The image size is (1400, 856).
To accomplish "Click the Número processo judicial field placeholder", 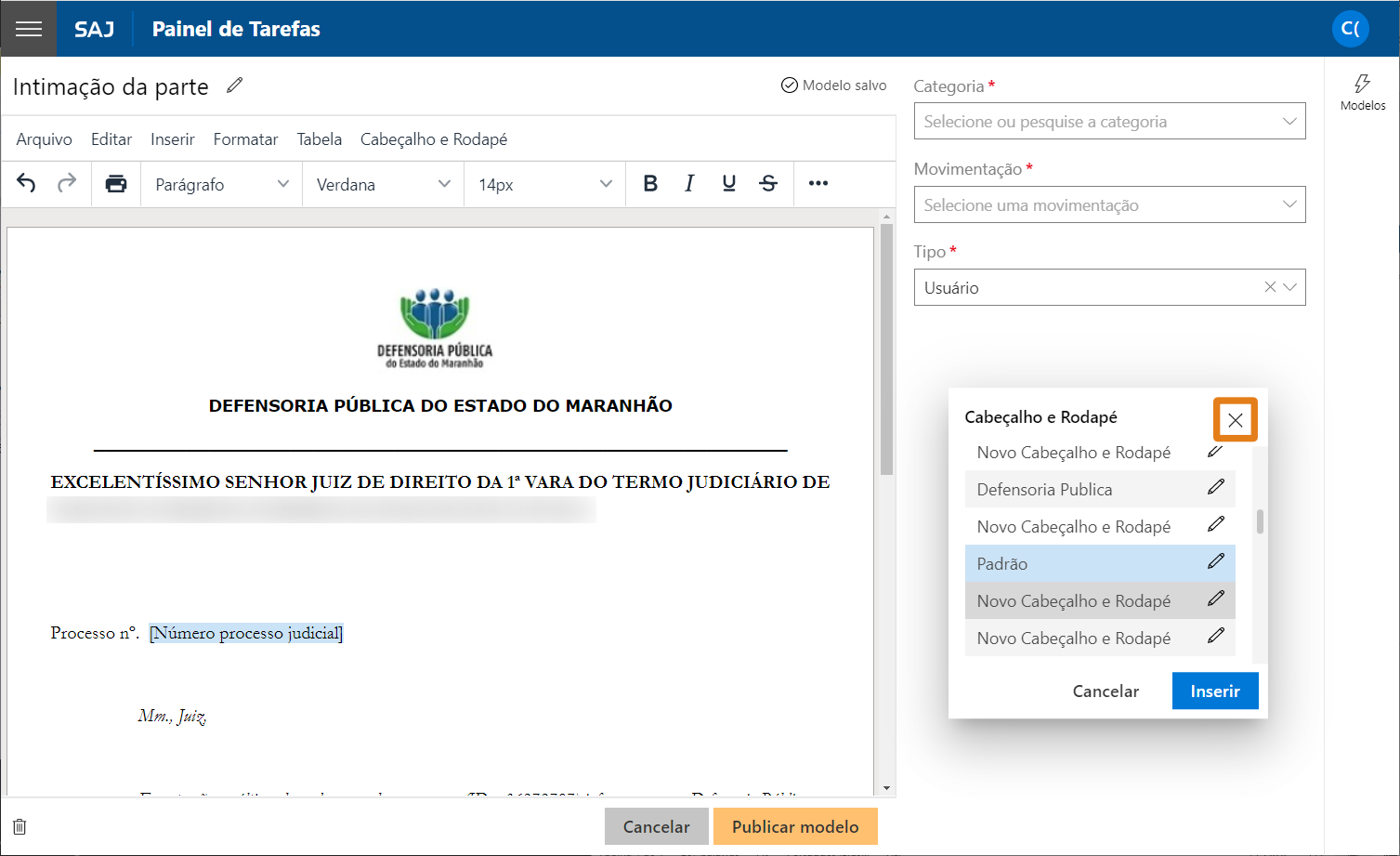I will 246,633.
